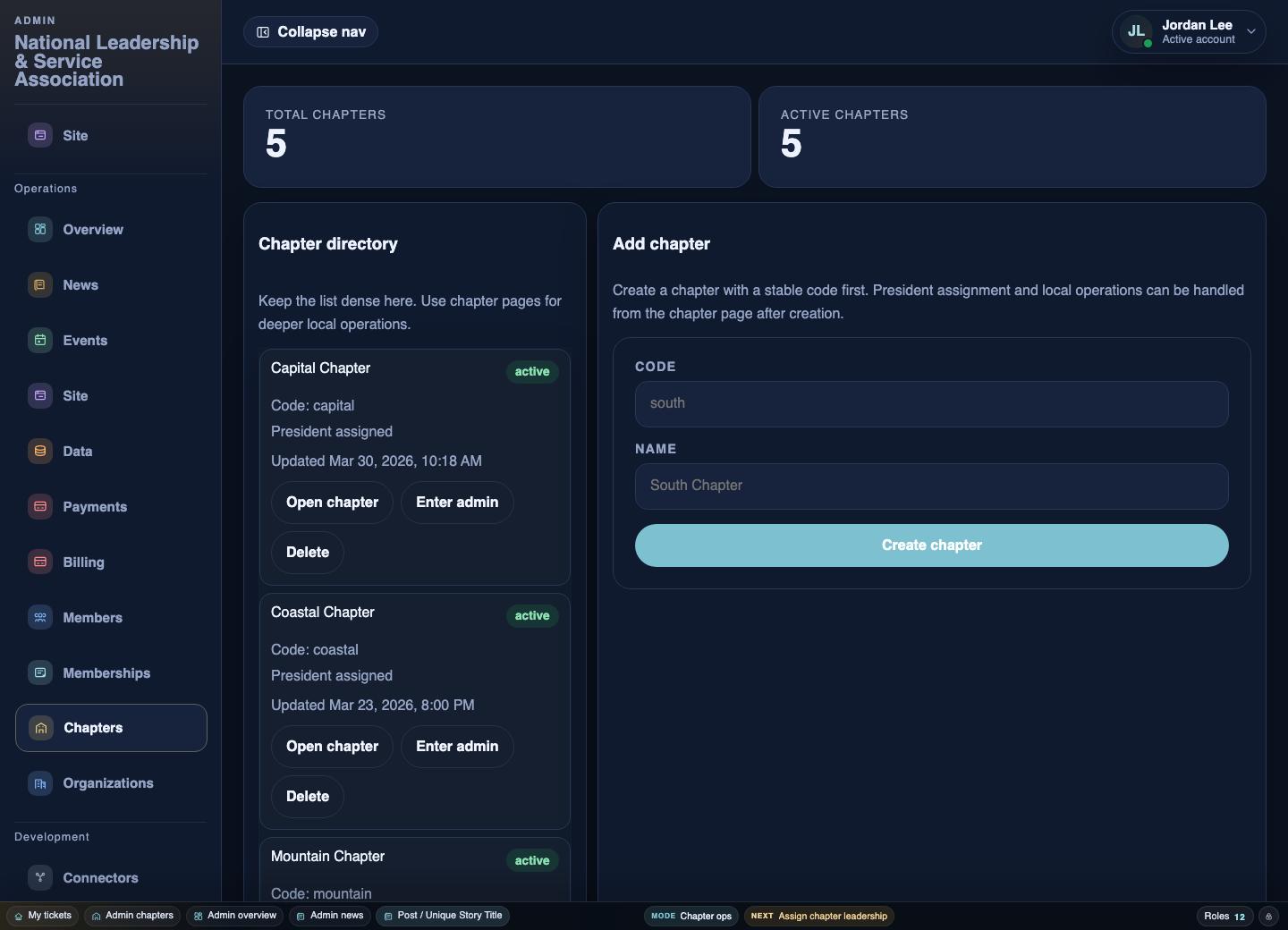This screenshot has width=1288, height=930.
Task: Go to Memberships in the sidebar
Action: tap(106, 673)
